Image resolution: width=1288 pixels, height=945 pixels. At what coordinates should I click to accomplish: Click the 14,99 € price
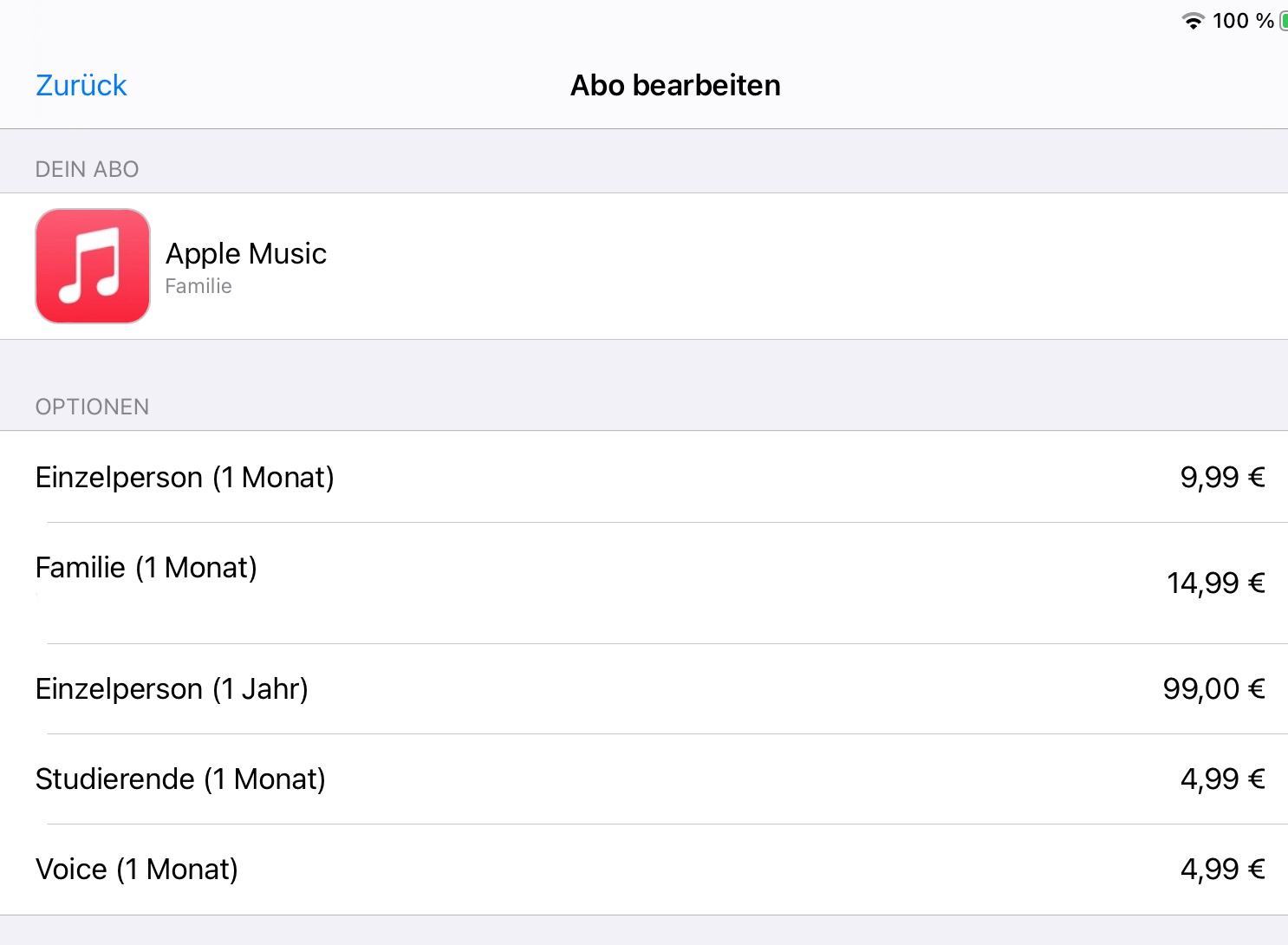pyautogui.click(x=1215, y=583)
